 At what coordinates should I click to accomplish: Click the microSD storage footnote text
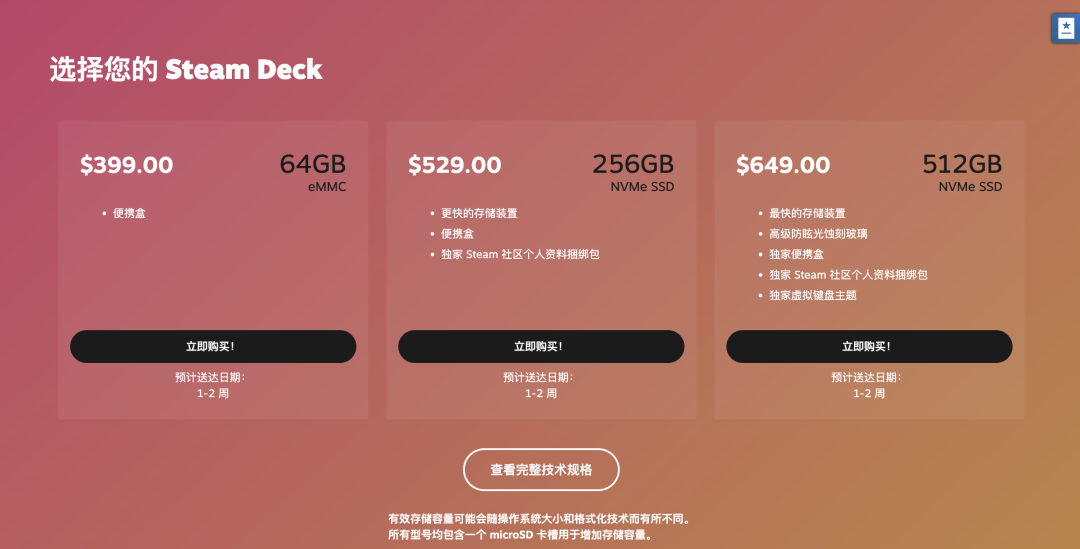click(x=521, y=535)
